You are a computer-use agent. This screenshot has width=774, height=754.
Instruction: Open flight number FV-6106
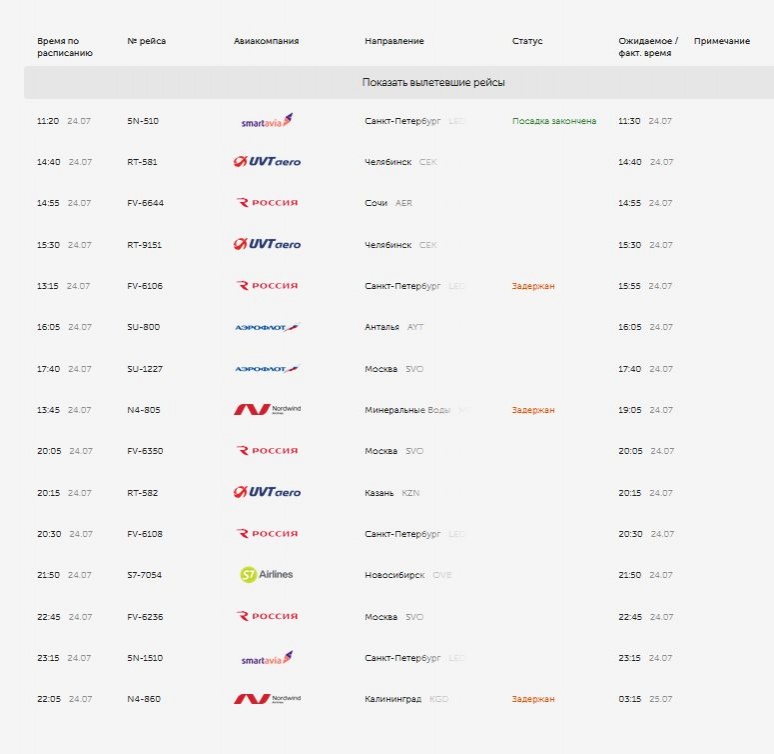tap(145, 286)
